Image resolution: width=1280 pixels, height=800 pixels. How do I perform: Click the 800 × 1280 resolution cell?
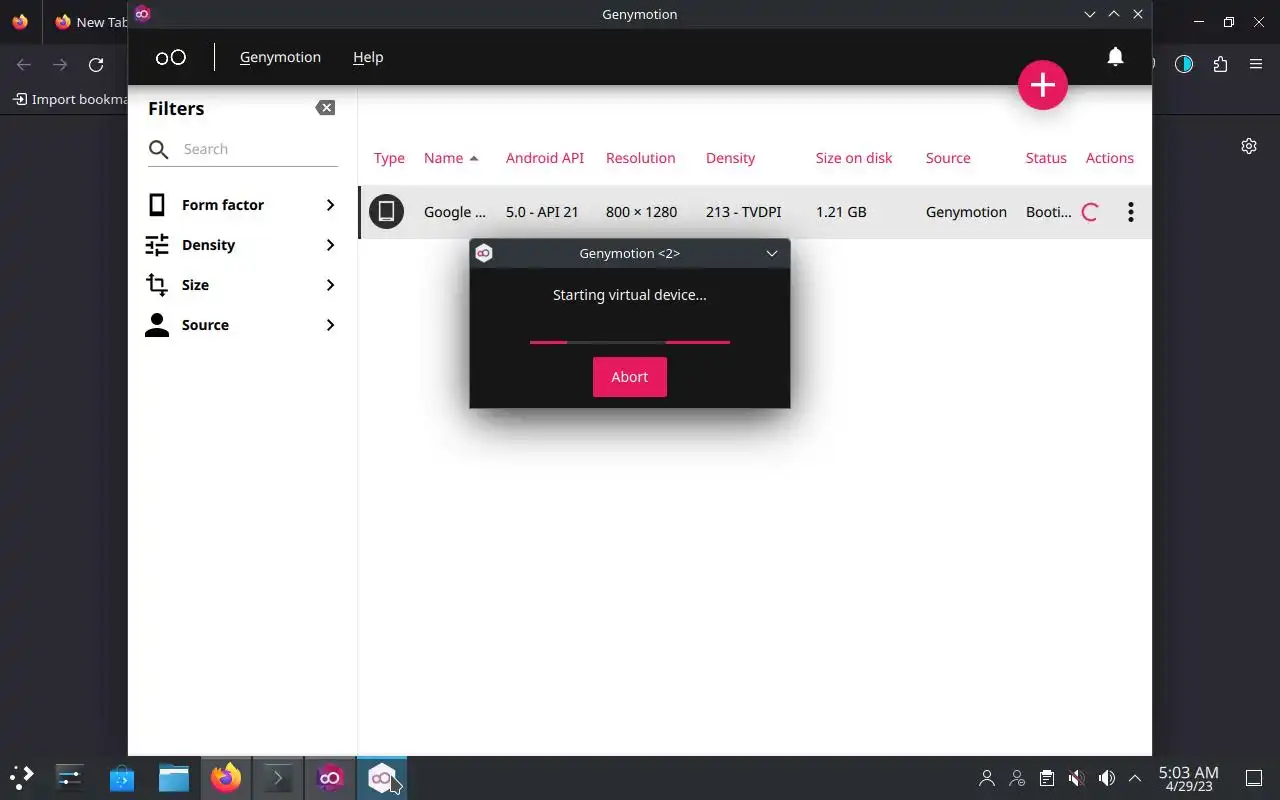[641, 212]
